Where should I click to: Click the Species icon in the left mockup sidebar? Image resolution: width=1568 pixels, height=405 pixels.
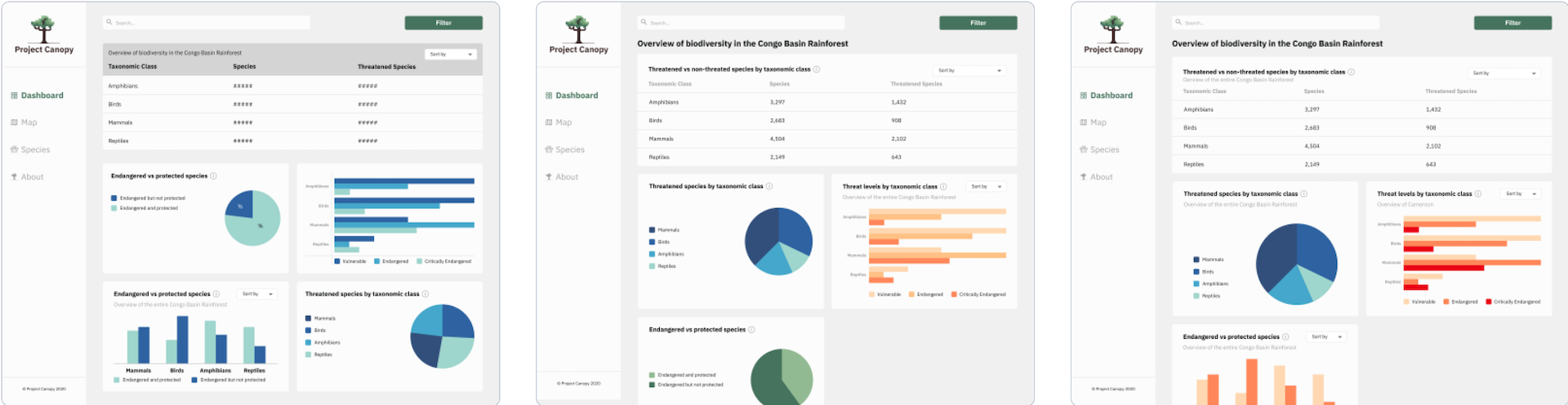click(14, 149)
